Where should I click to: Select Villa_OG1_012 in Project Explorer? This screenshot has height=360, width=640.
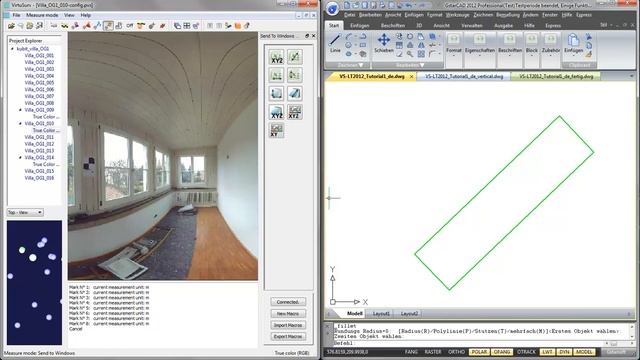pos(39,144)
